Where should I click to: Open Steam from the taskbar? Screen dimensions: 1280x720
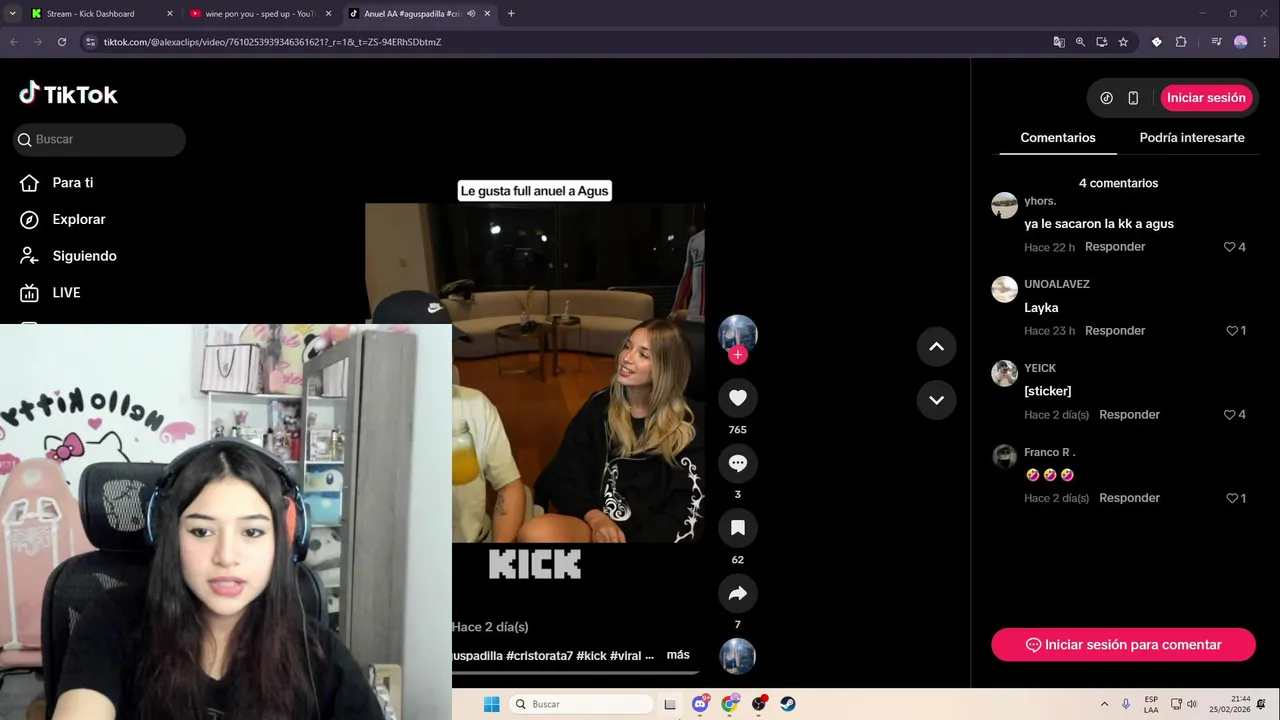(788, 704)
